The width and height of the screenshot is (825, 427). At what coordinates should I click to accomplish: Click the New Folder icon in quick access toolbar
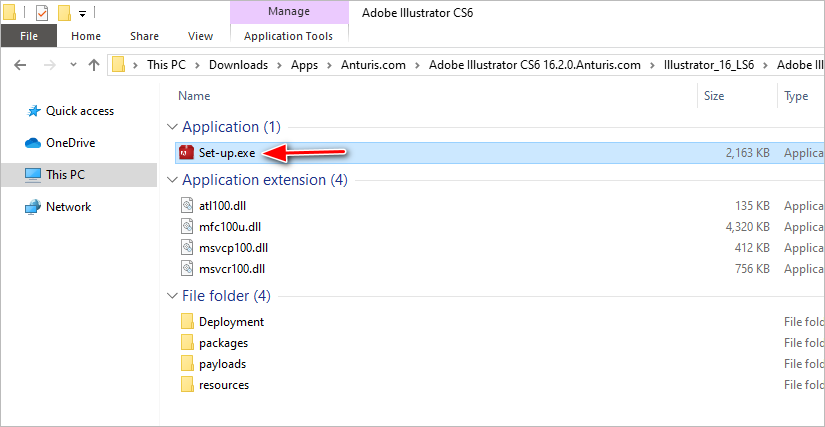pos(64,13)
